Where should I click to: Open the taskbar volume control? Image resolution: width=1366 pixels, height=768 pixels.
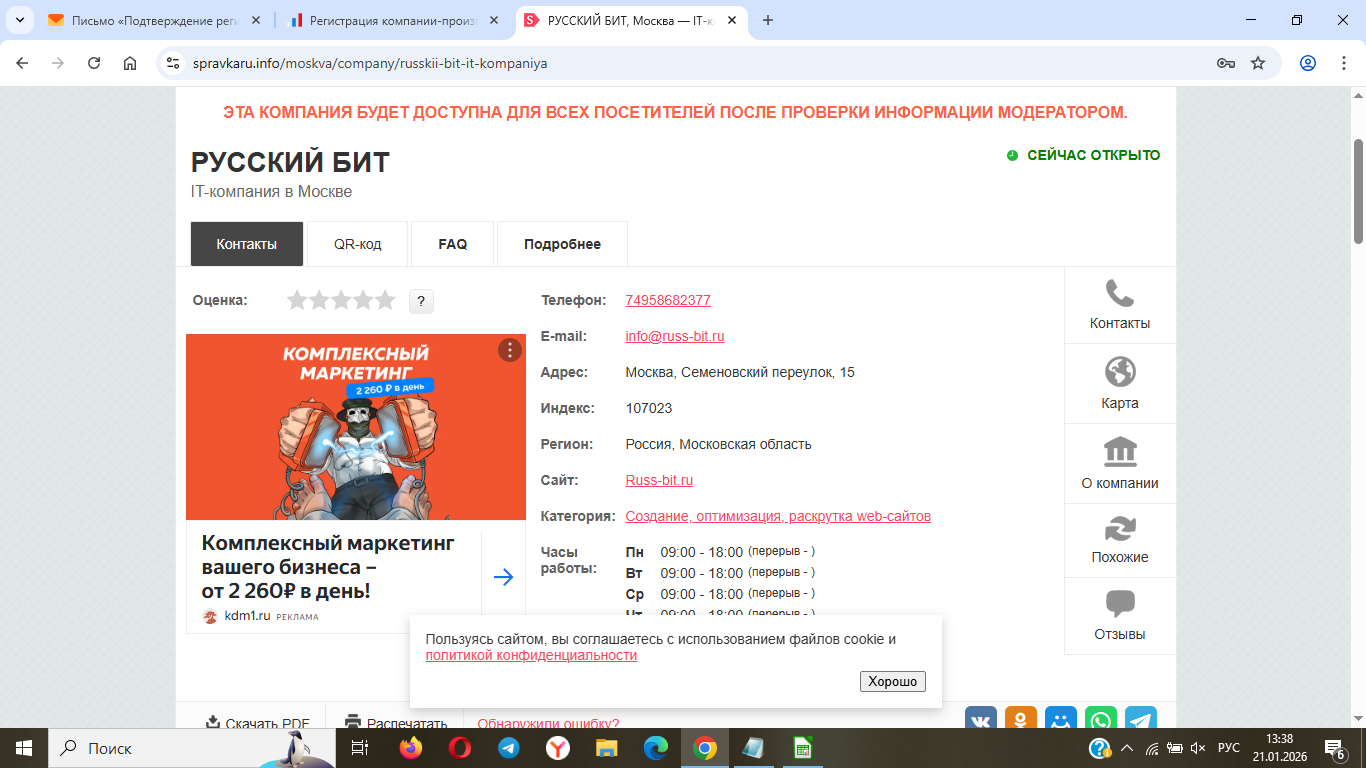[x=1198, y=748]
